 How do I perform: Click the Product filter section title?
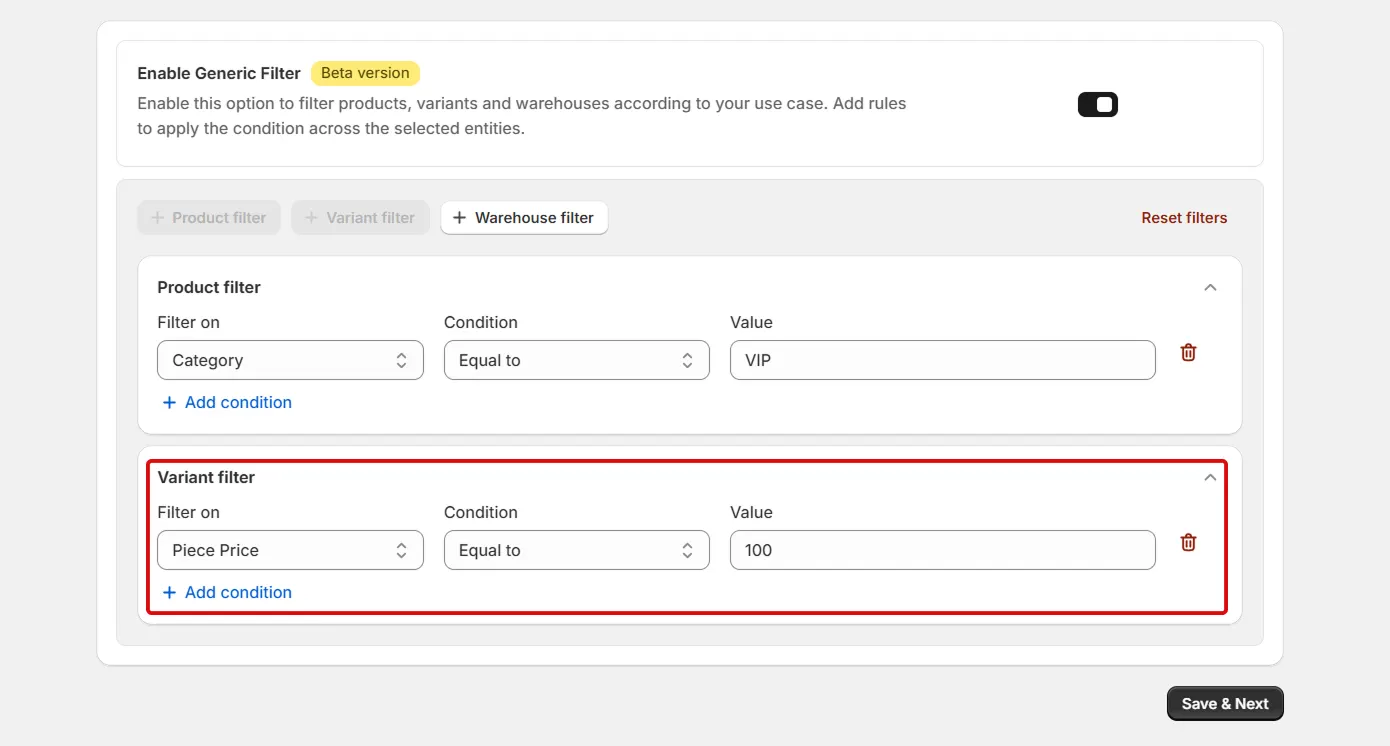209,287
